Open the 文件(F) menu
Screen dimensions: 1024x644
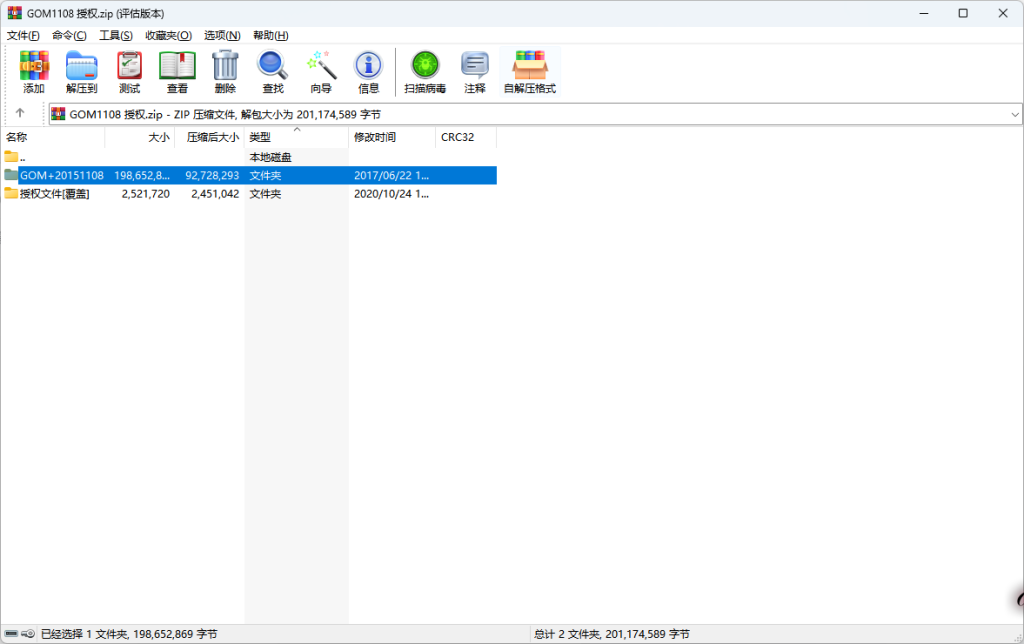23,35
